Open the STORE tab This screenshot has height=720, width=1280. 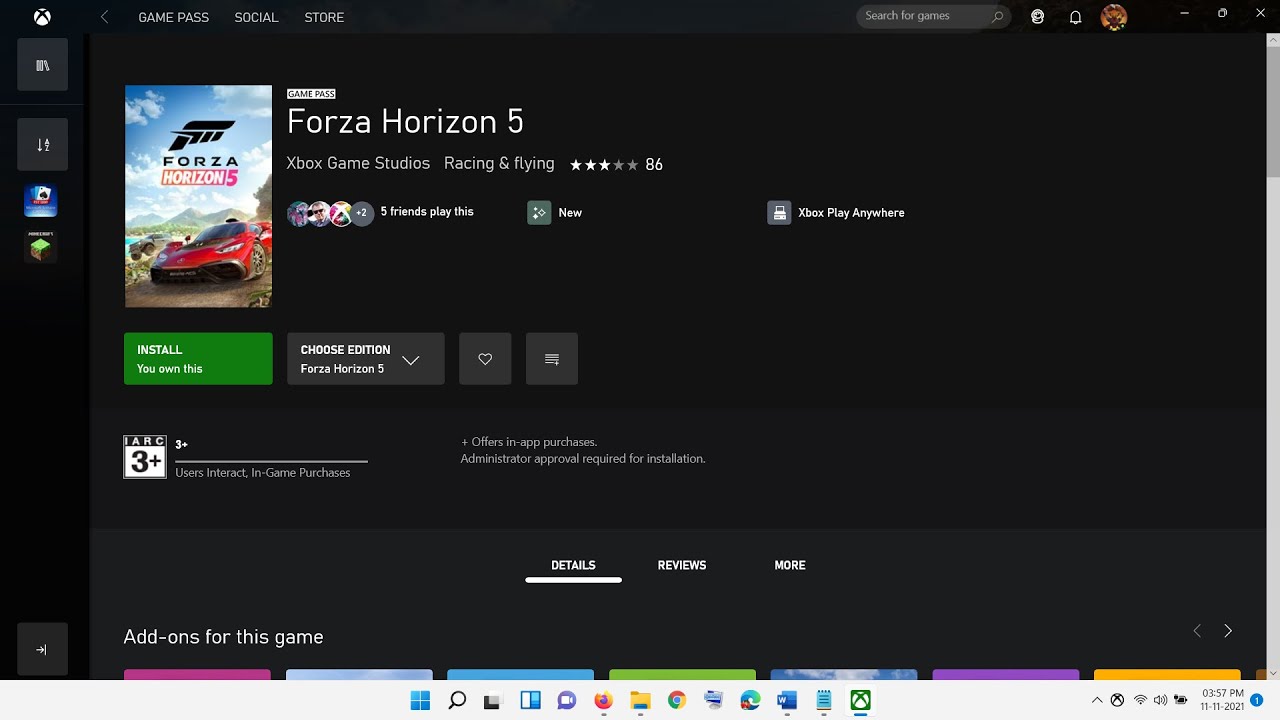(x=324, y=17)
